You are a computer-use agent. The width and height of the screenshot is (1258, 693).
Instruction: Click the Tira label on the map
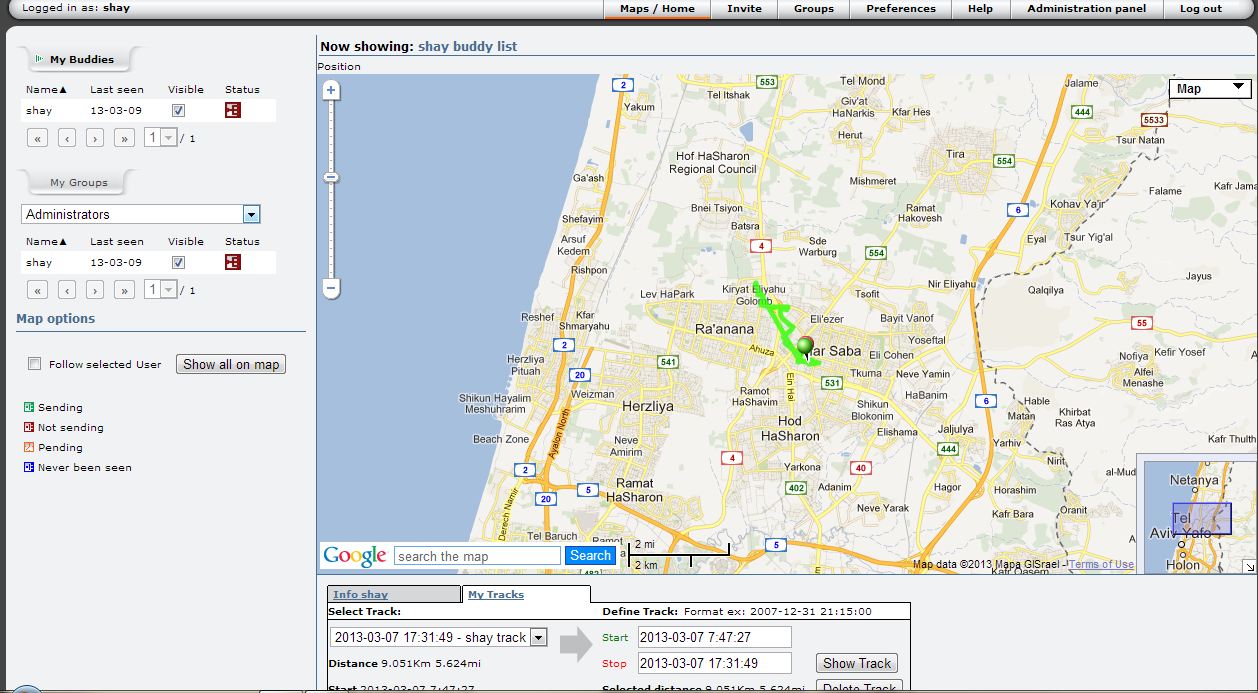956,154
